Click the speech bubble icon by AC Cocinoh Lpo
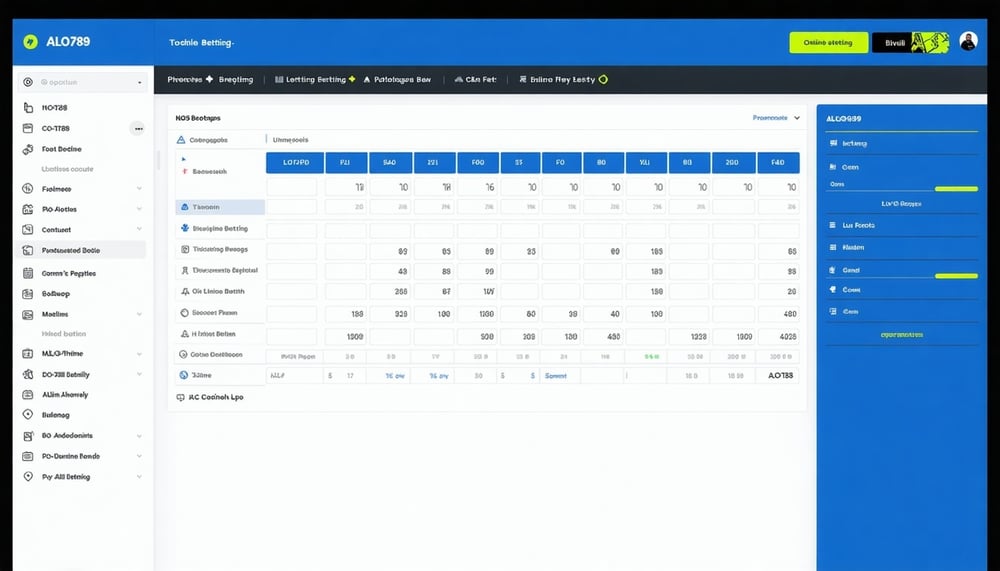Image resolution: width=1000 pixels, height=571 pixels. coord(180,397)
